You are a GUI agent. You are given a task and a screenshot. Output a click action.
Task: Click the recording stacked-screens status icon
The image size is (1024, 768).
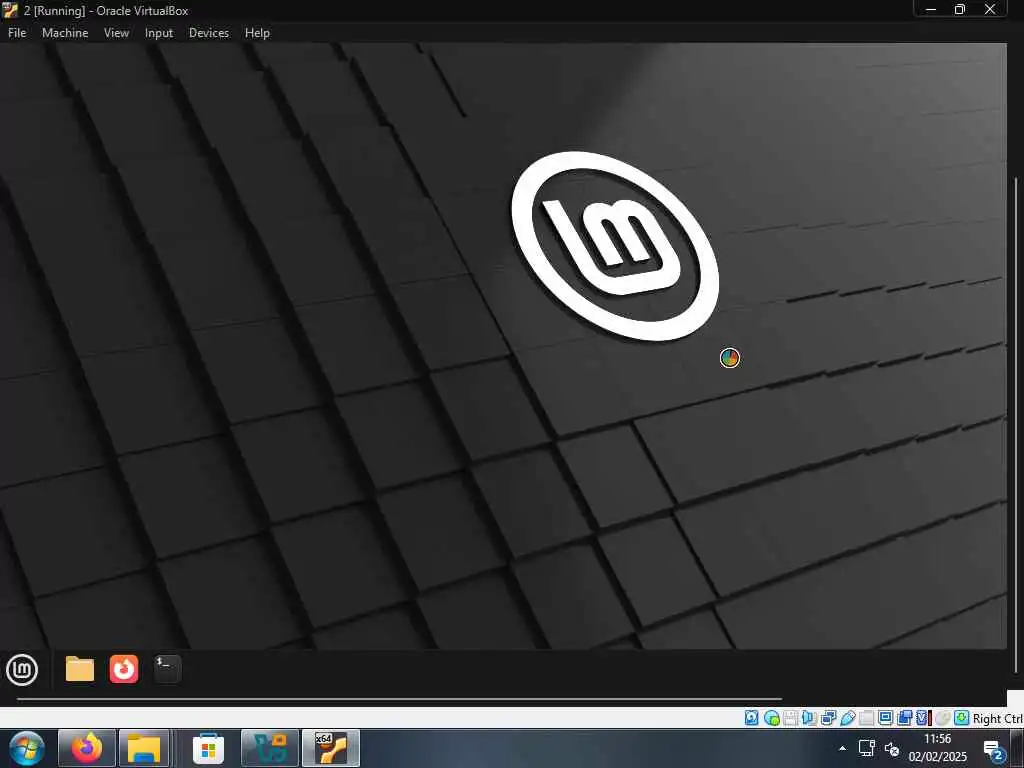[x=904, y=718]
